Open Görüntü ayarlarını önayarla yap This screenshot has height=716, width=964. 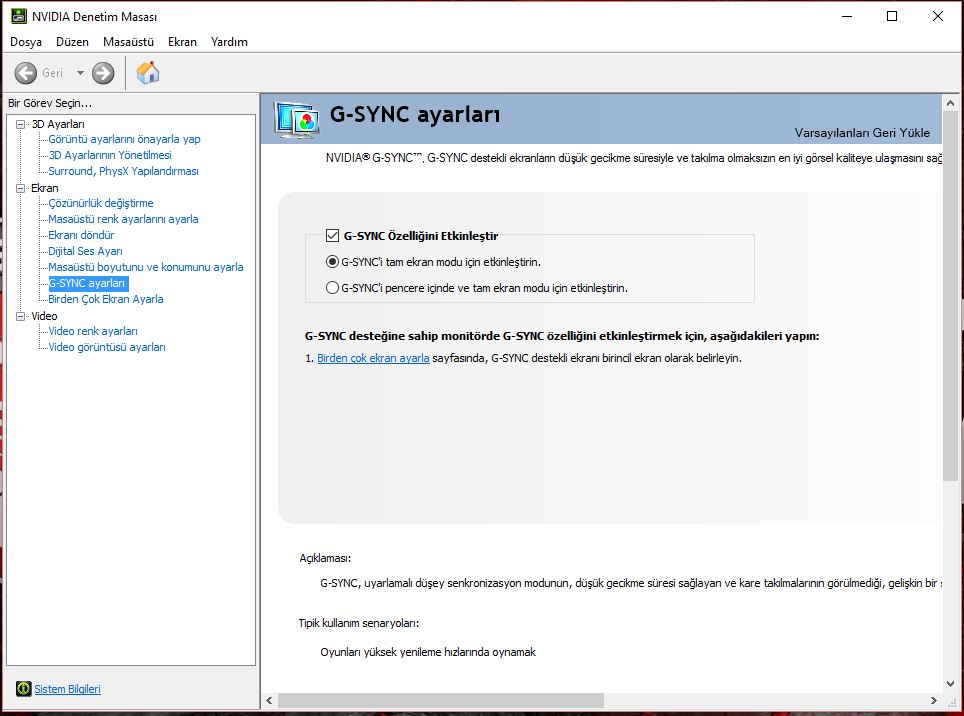(124, 139)
